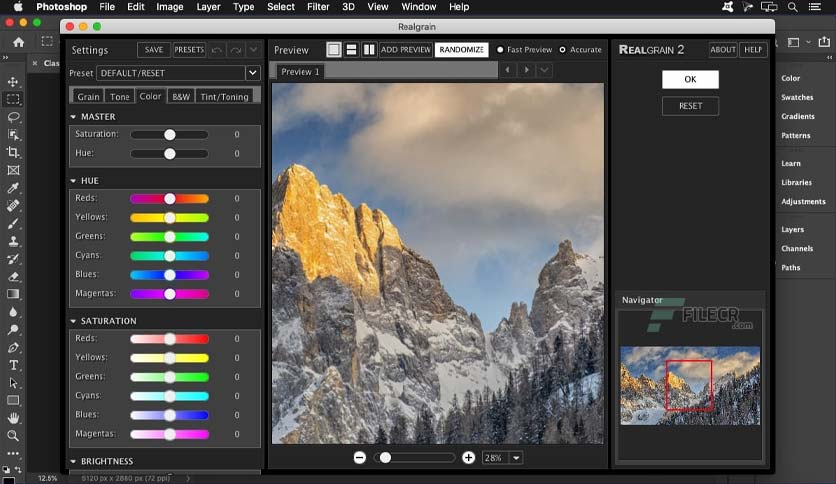Select the History Brush tool
The width and height of the screenshot is (836, 484).
(x=13, y=259)
